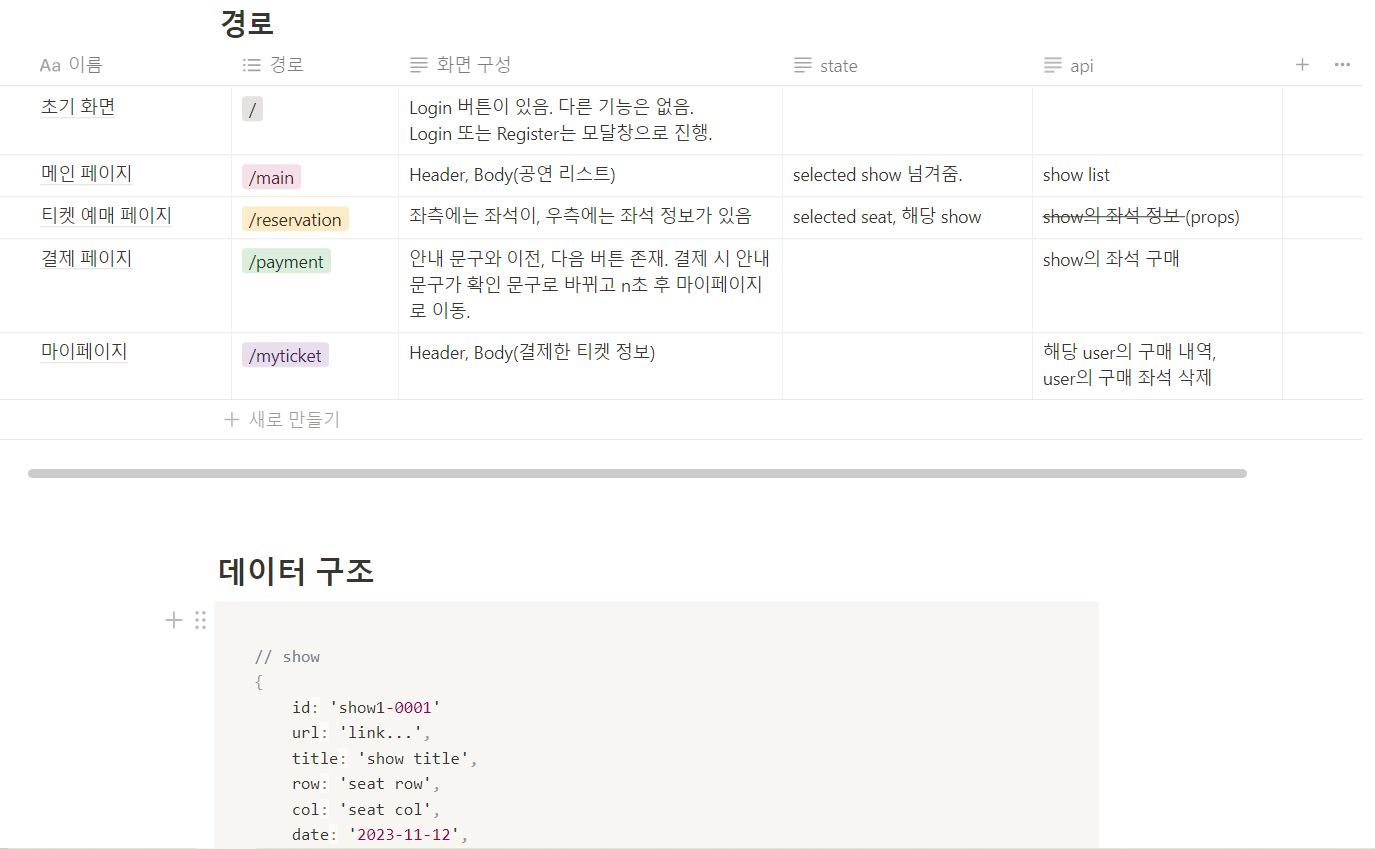Viewport: 1375px width, 849px height.
Task: Click the 'Login 버튼이 있음' screen description cell
Action: click(x=590, y=120)
